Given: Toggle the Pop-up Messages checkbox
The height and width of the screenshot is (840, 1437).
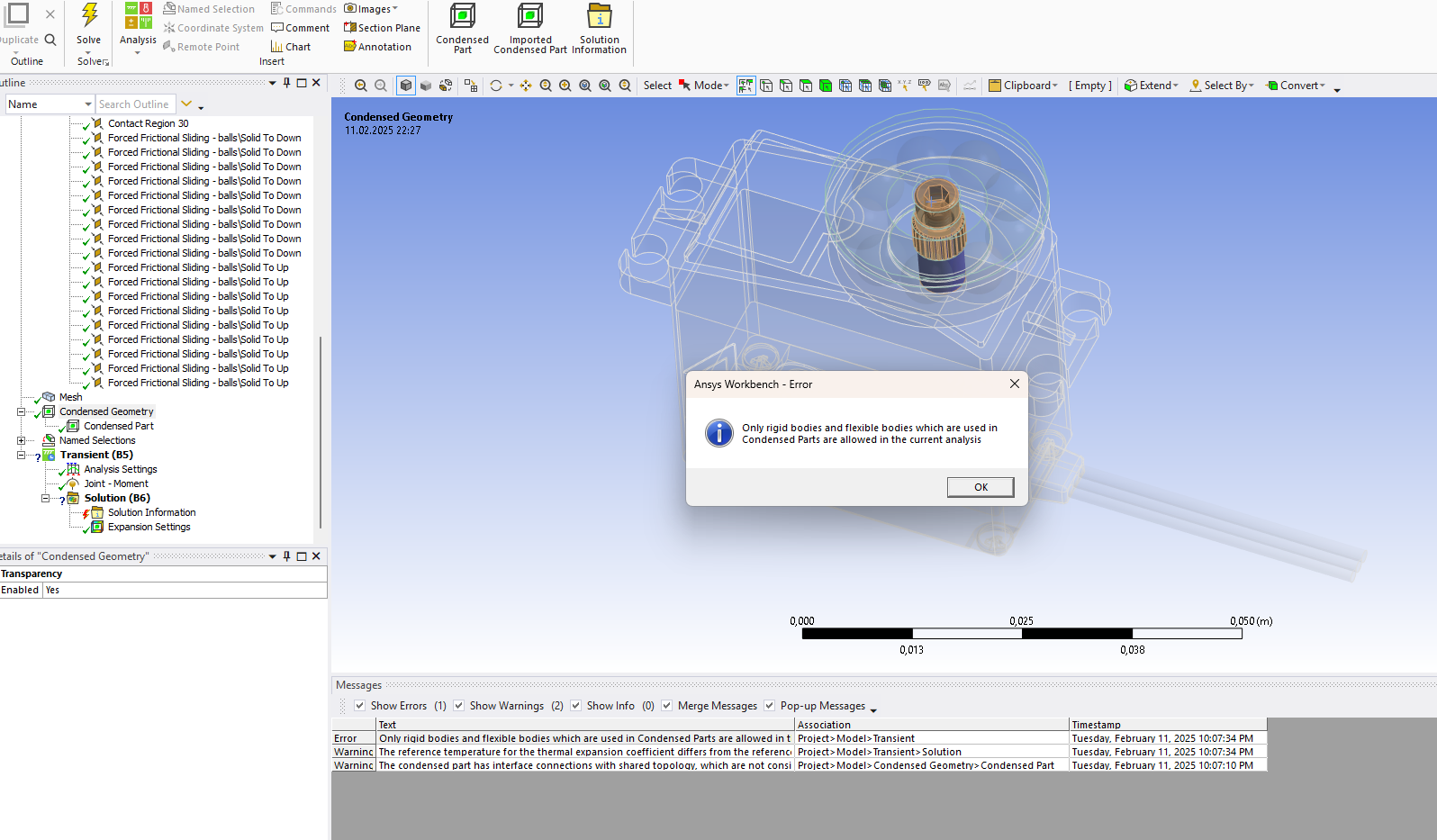Looking at the screenshot, I should point(770,706).
